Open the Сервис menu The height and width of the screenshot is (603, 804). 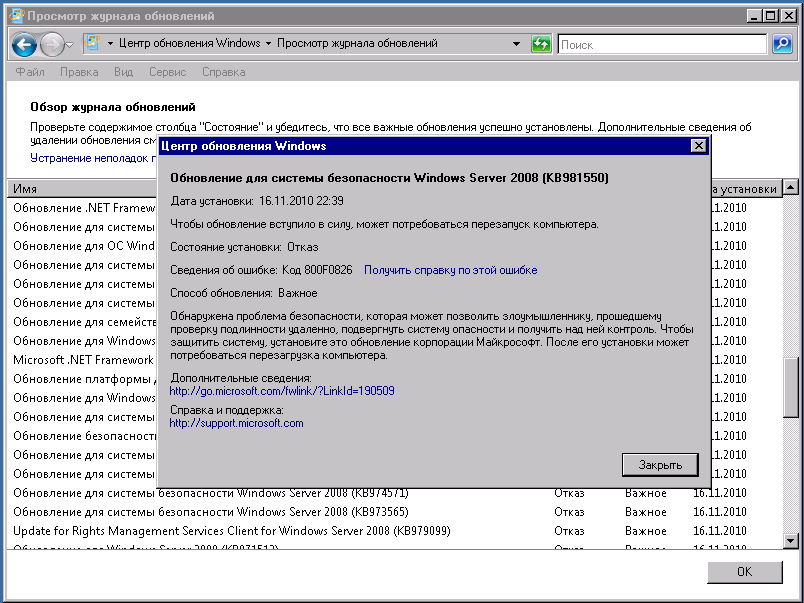click(x=167, y=72)
